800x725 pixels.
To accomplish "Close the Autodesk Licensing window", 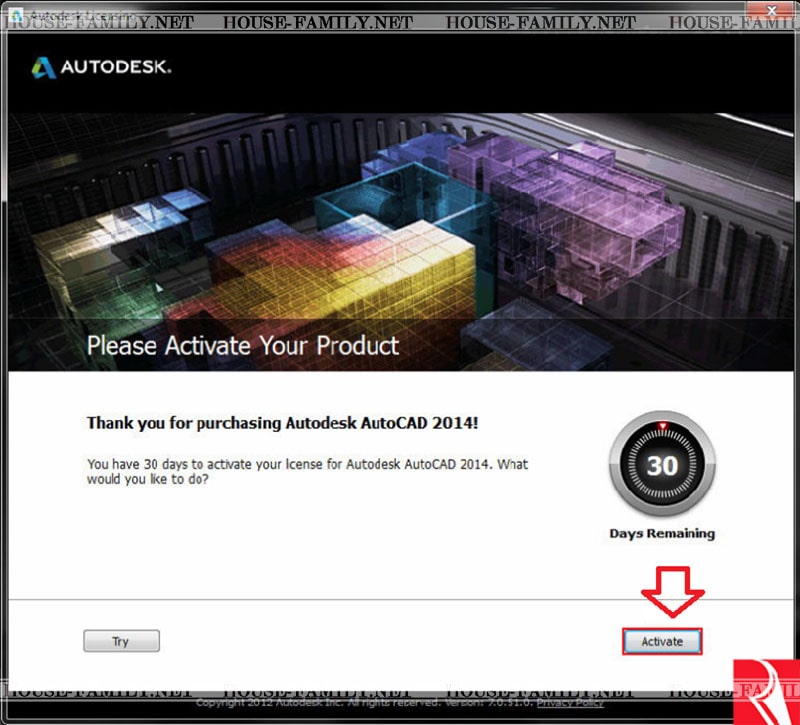I will click(772, 10).
